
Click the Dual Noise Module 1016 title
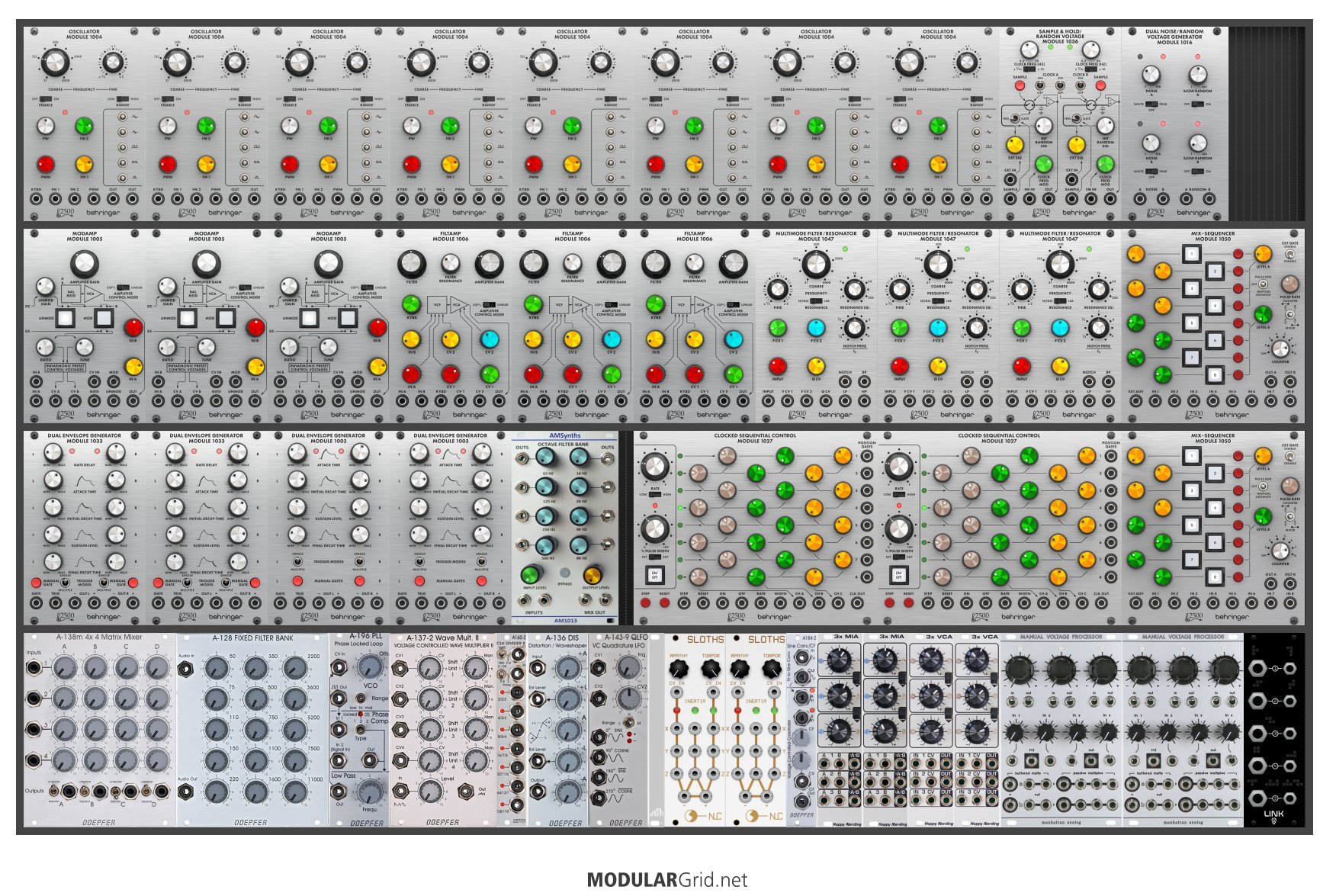tap(1174, 37)
